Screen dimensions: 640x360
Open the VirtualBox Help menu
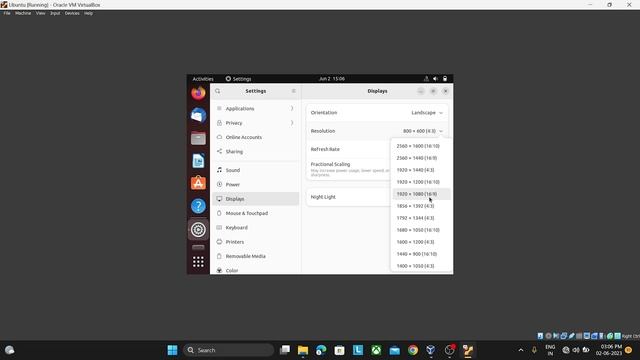pos(88,13)
